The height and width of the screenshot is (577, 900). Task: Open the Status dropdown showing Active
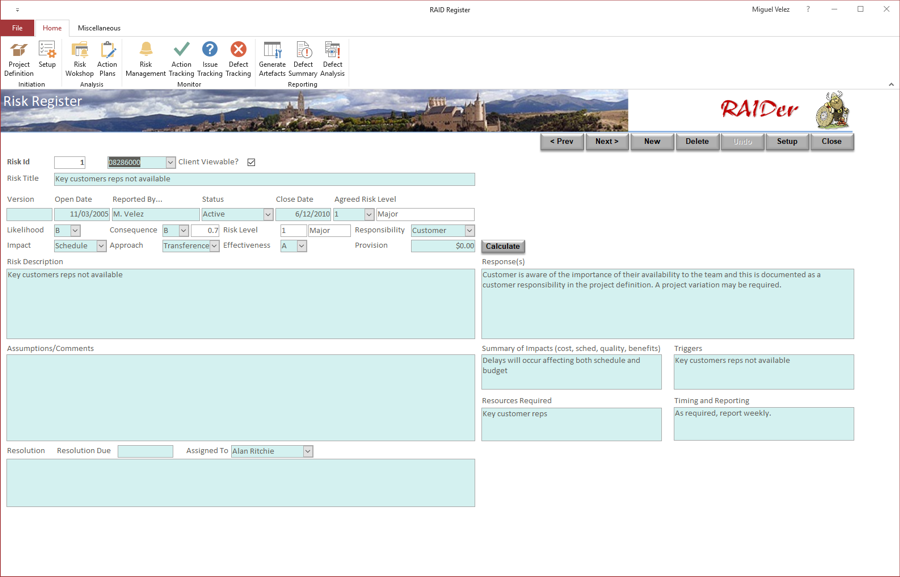click(x=268, y=214)
